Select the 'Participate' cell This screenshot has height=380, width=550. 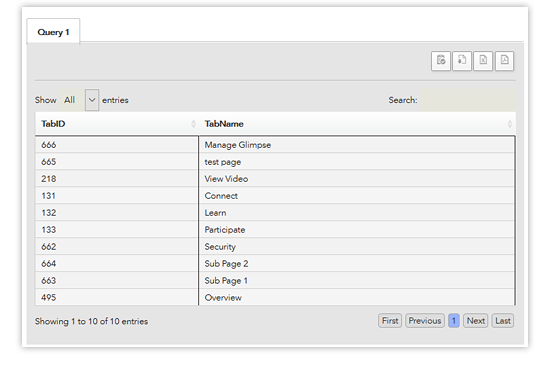click(357, 229)
